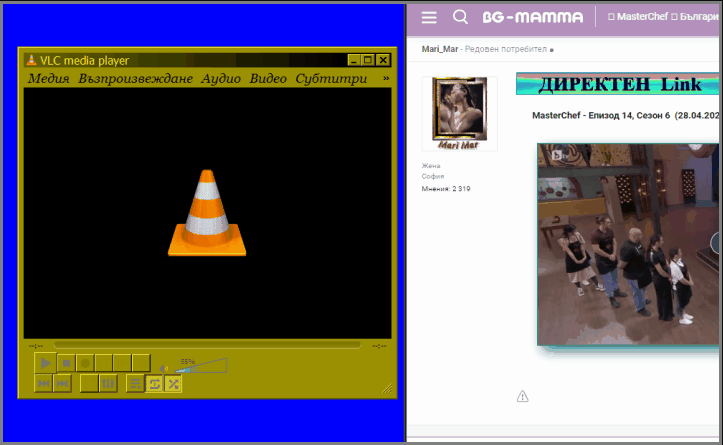Open BG-Mamma hamburger menu

429,17
